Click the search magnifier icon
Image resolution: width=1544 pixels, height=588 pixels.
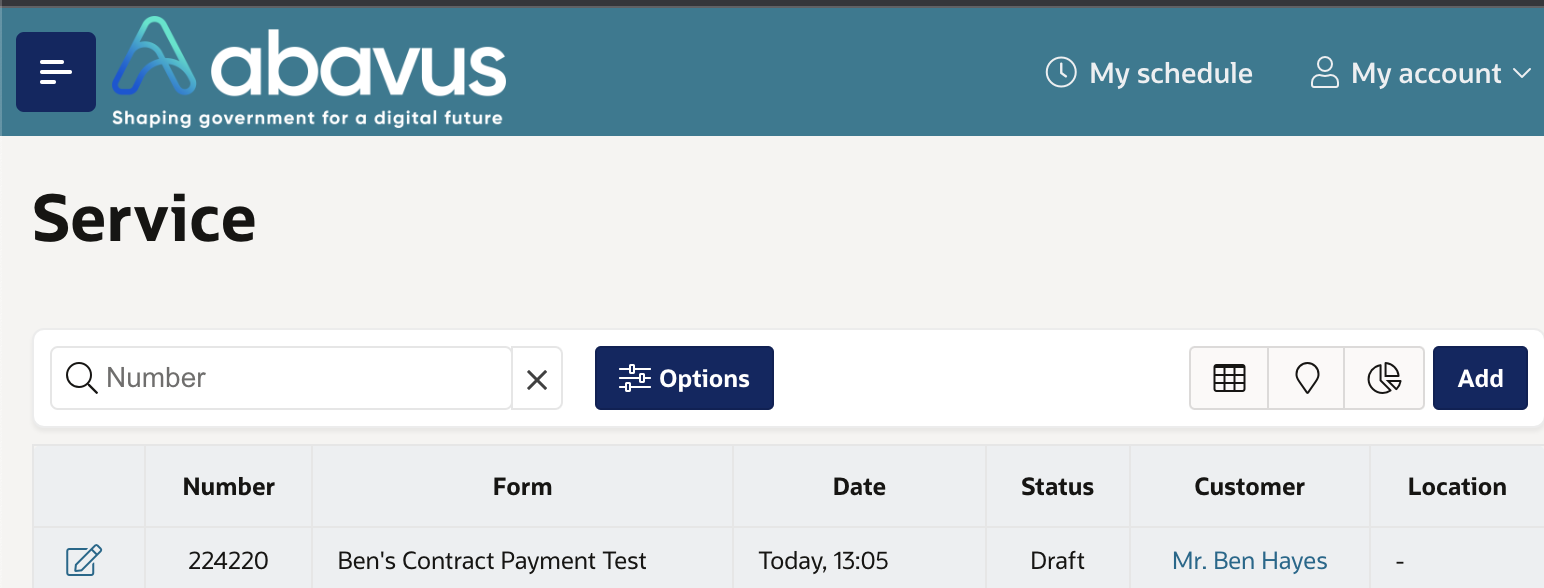click(x=81, y=377)
